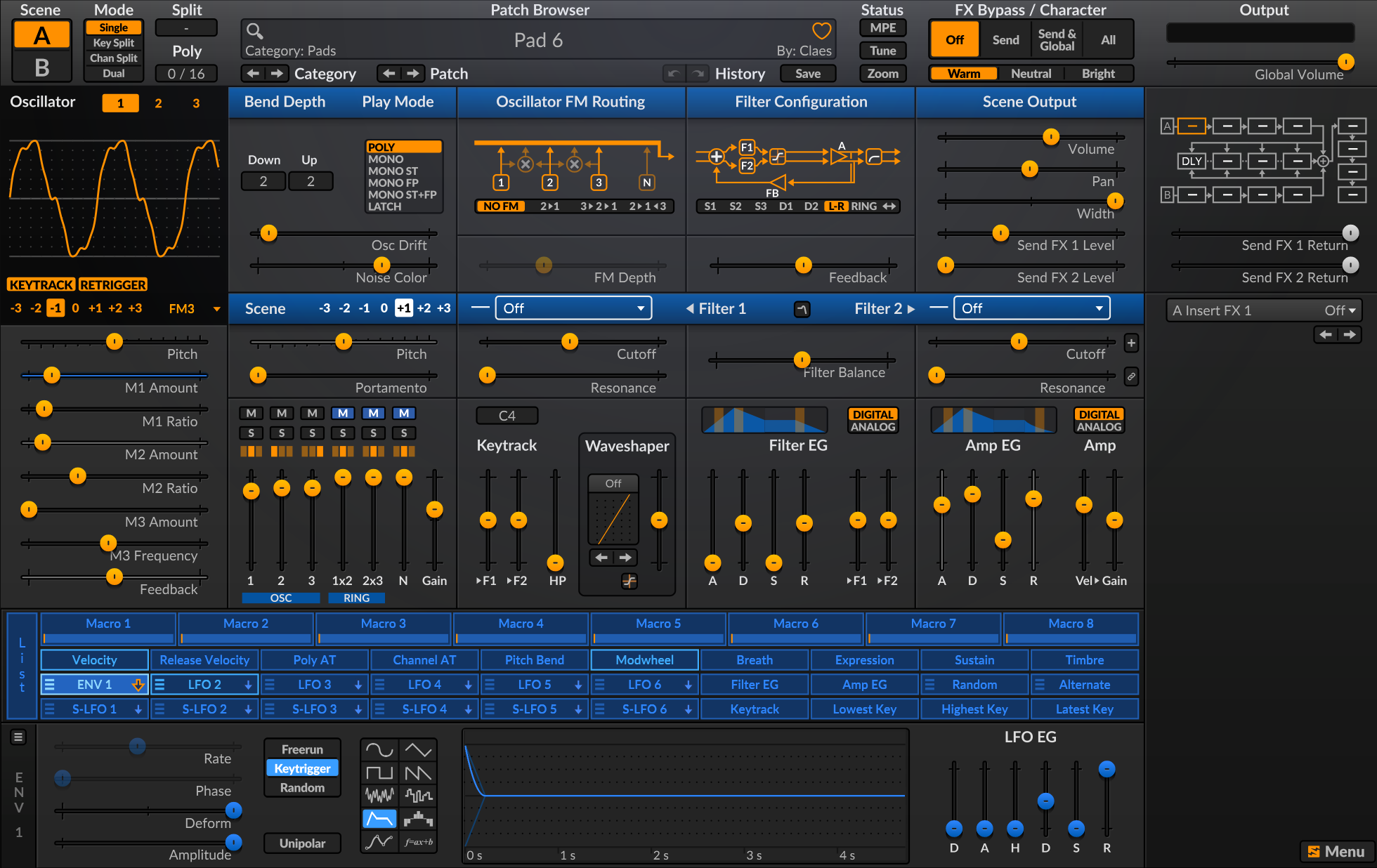
Task: Expand S-LFO 1 modulator arrow
Action: click(x=138, y=709)
